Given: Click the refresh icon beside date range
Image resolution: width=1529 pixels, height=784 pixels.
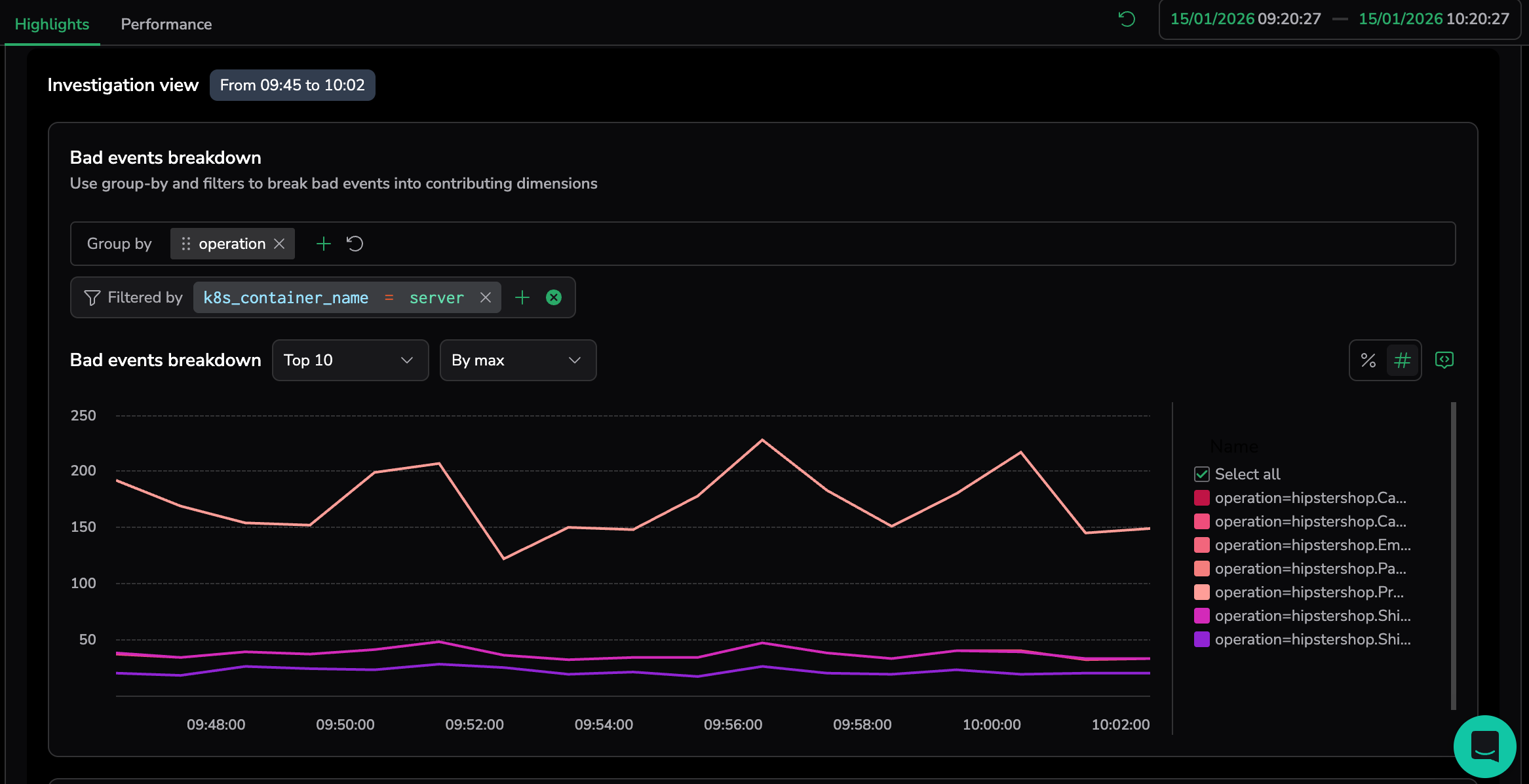Looking at the screenshot, I should click(1127, 19).
